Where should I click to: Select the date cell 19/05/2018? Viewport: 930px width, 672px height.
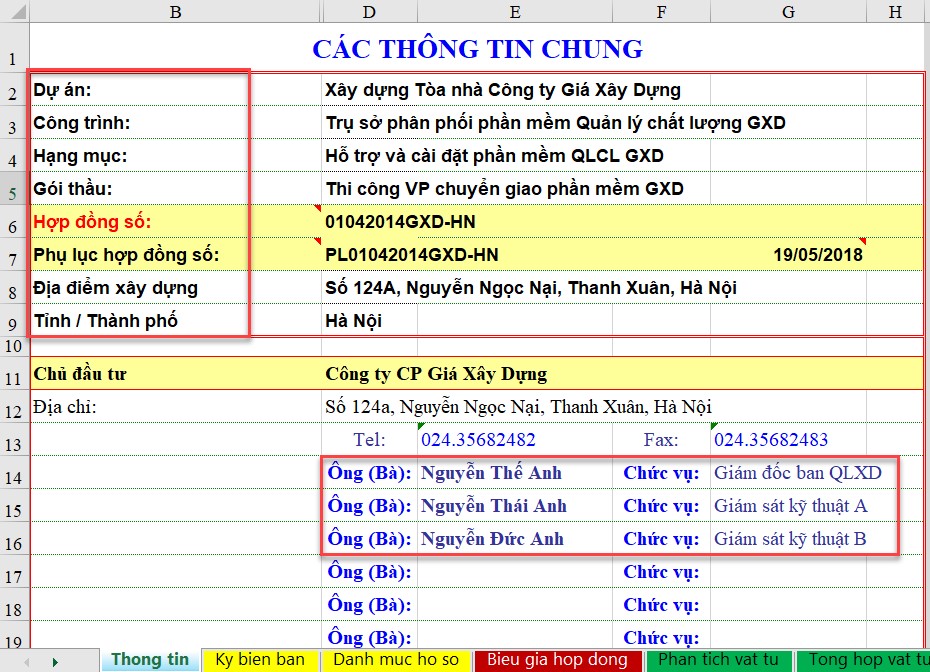click(817, 255)
